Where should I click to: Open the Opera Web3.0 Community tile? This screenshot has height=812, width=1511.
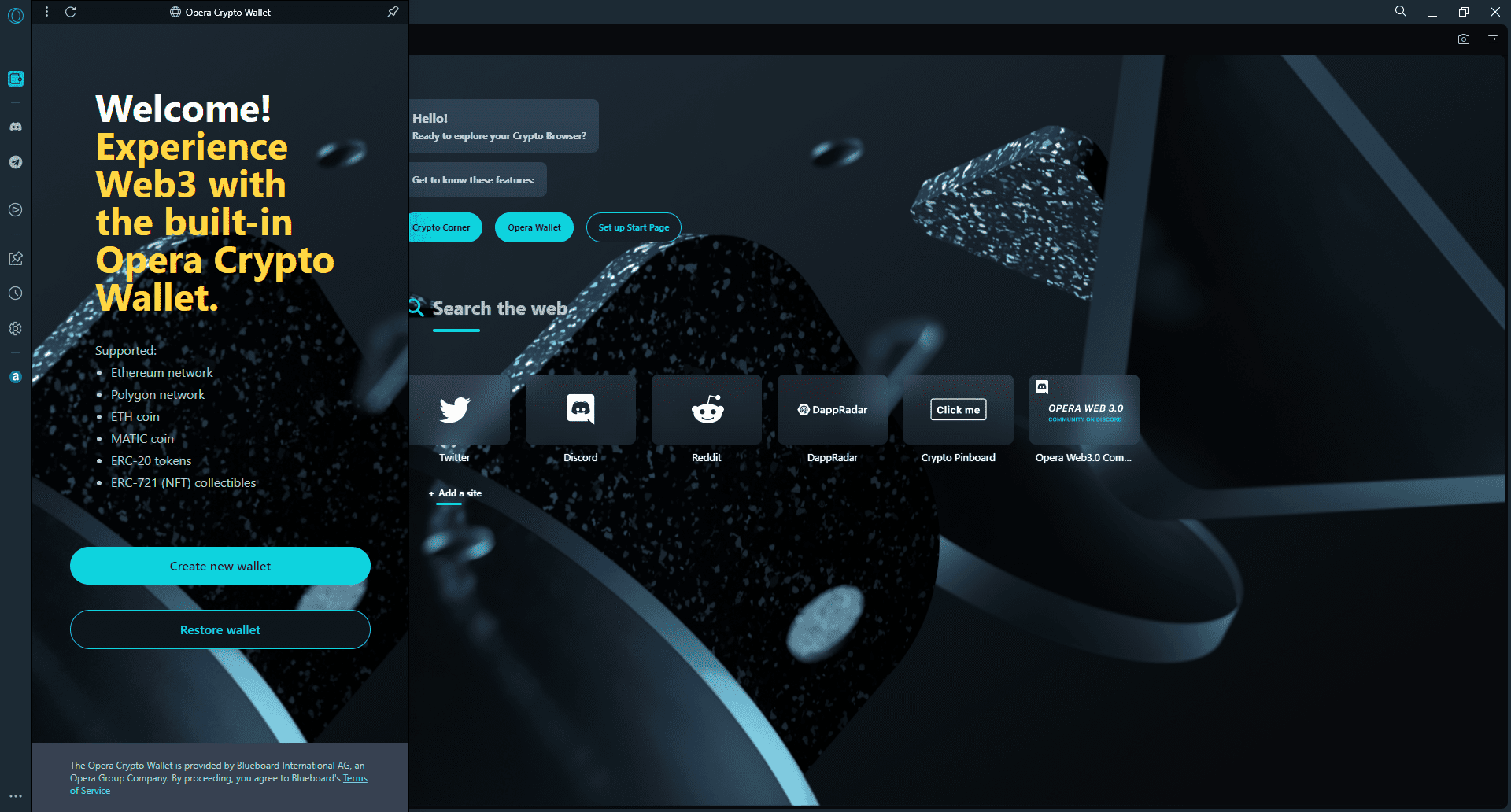[x=1084, y=410]
